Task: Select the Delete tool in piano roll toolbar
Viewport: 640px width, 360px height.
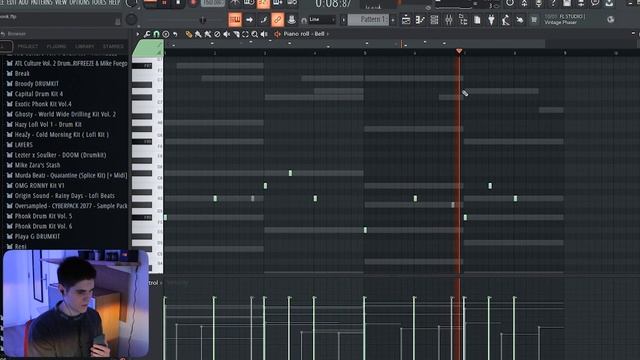Action: (x=217, y=34)
